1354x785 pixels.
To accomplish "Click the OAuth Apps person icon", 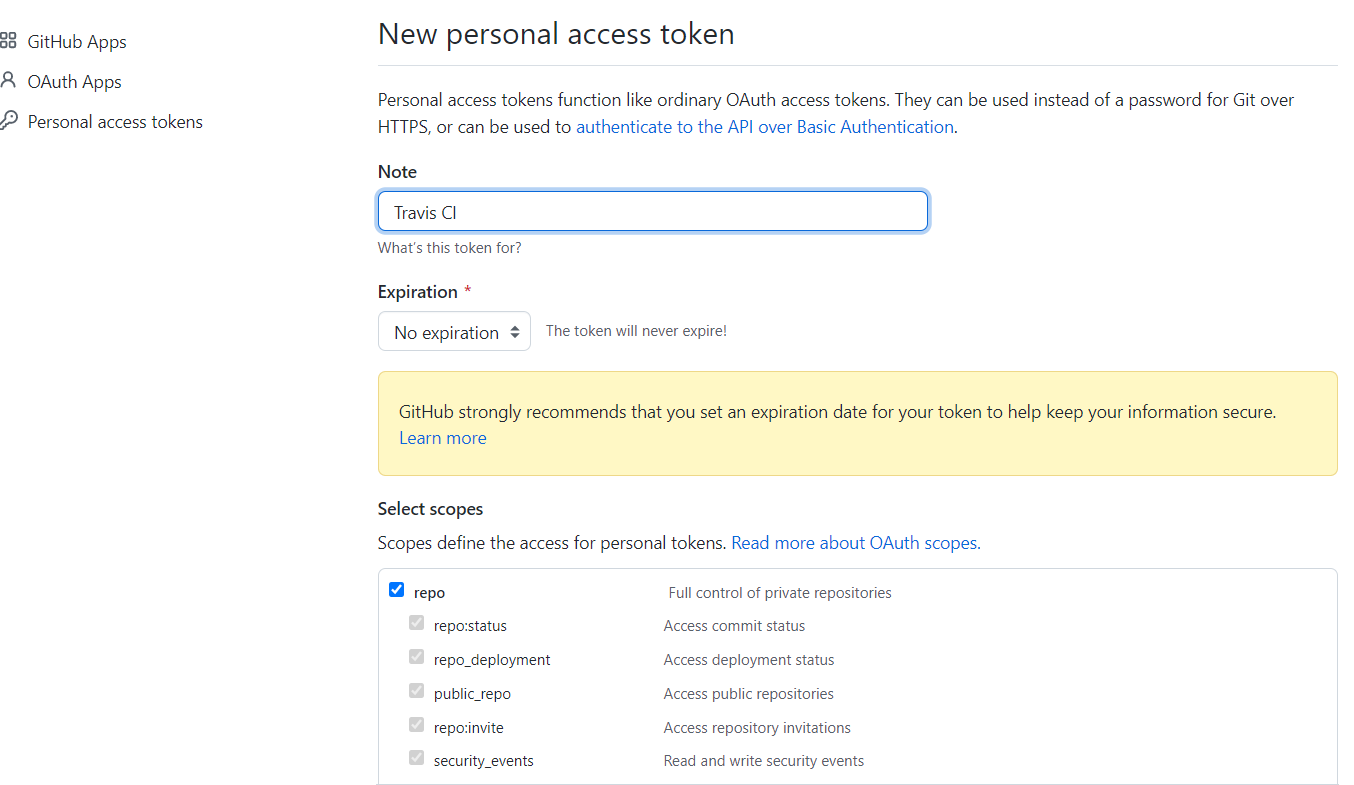I will pos(9,80).
